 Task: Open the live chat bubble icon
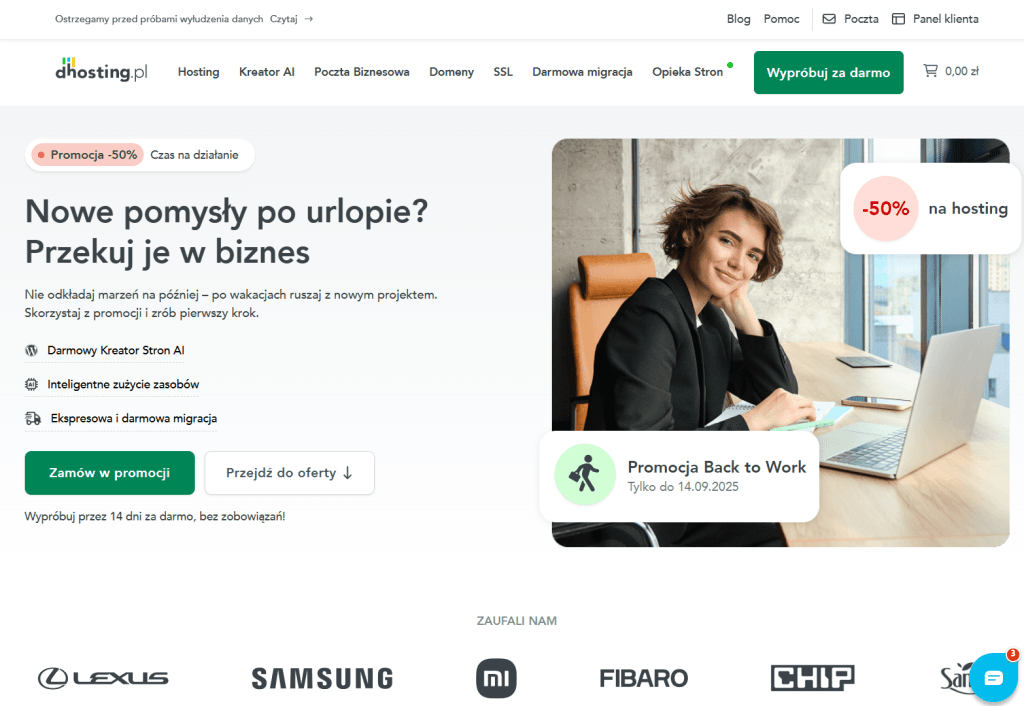pyautogui.click(x=993, y=677)
